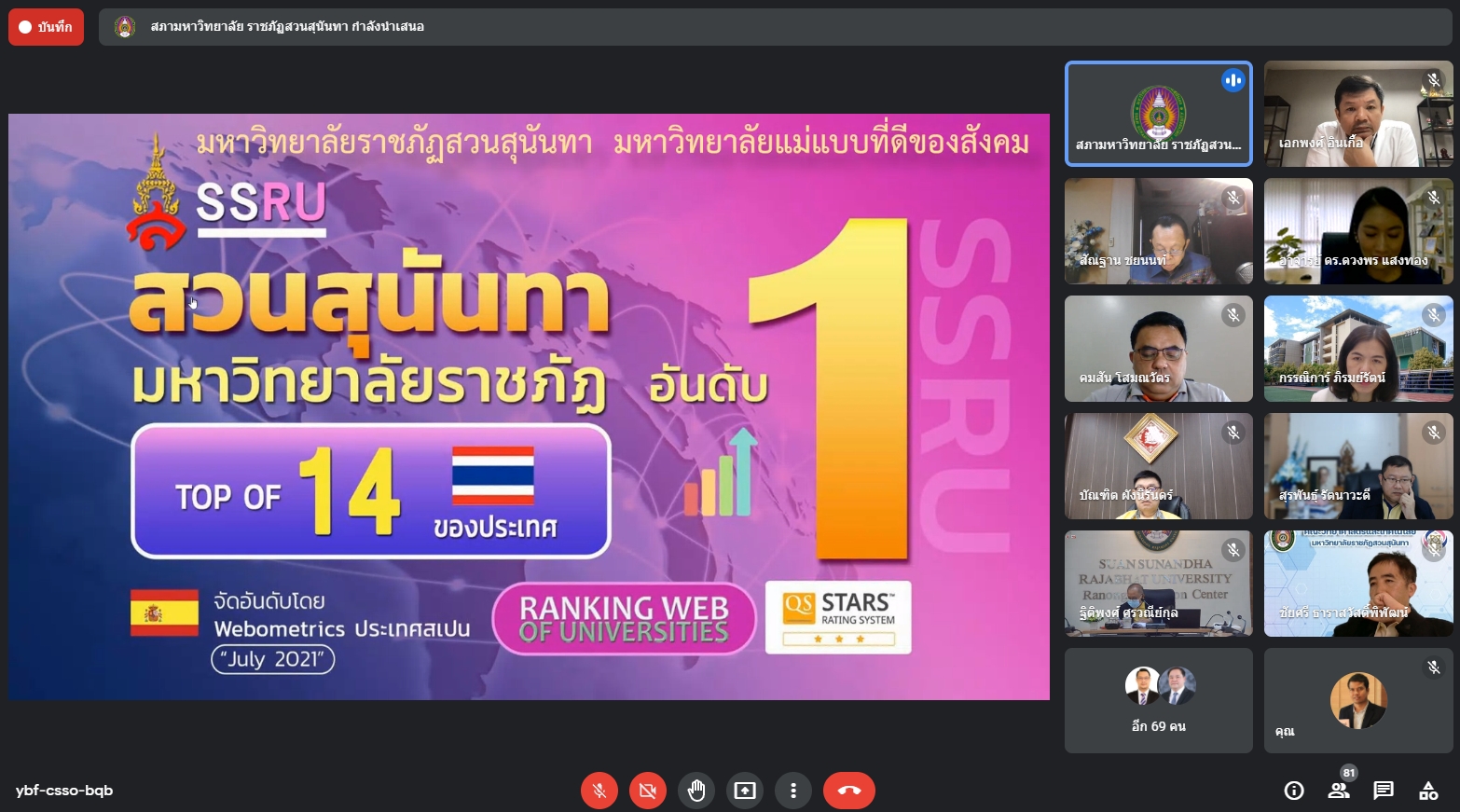Viewport: 1460px width, 812px height.
Task: Leave the call with red hang-up button
Action: [848, 791]
